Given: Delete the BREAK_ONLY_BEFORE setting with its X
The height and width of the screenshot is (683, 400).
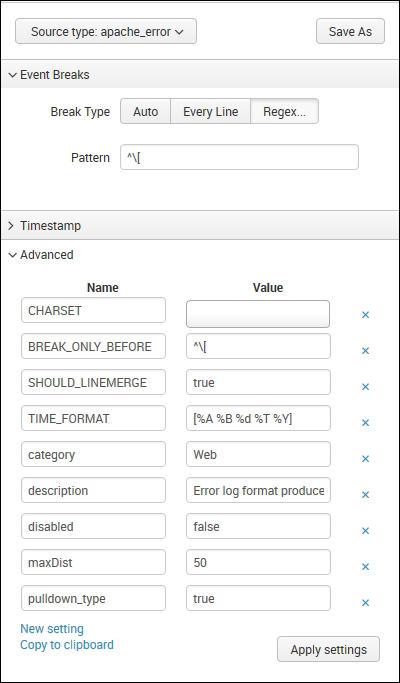Looking at the screenshot, I should (365, 351).
